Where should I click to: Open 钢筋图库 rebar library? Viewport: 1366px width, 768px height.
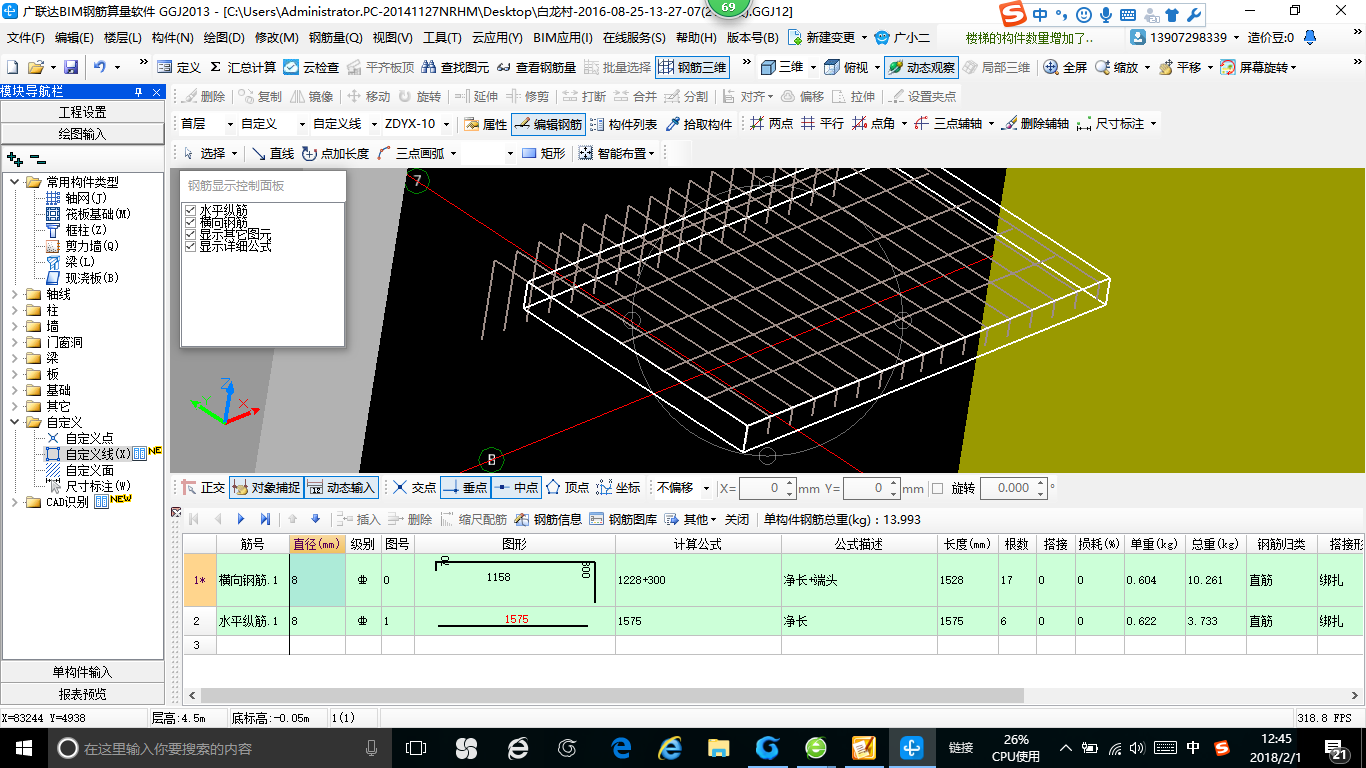[x=623, y=519]
